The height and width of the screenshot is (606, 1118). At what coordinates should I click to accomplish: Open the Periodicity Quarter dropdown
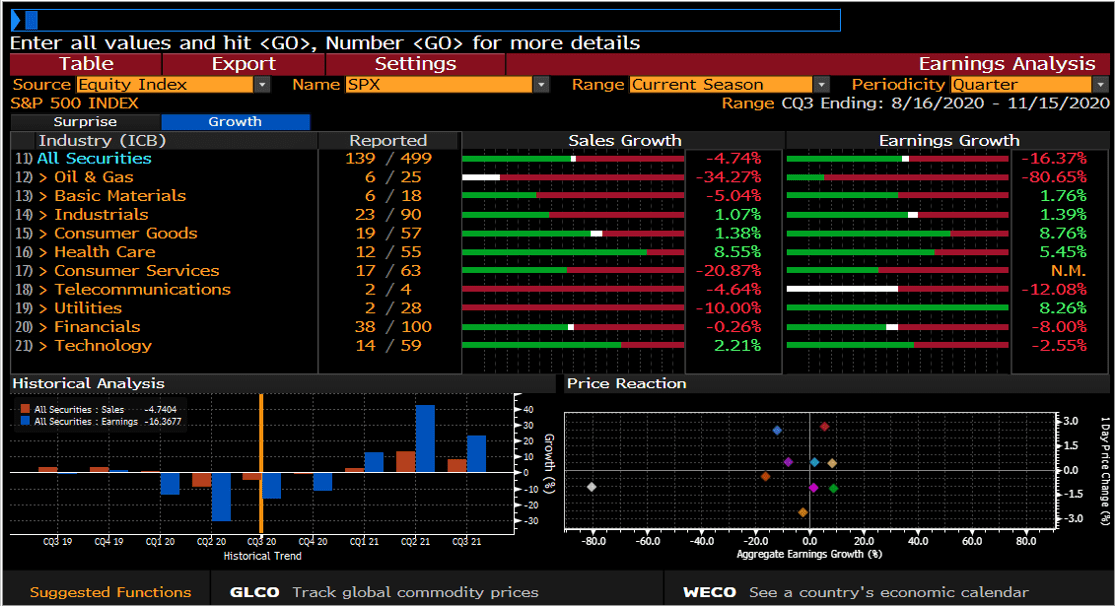click(1100, 85)
